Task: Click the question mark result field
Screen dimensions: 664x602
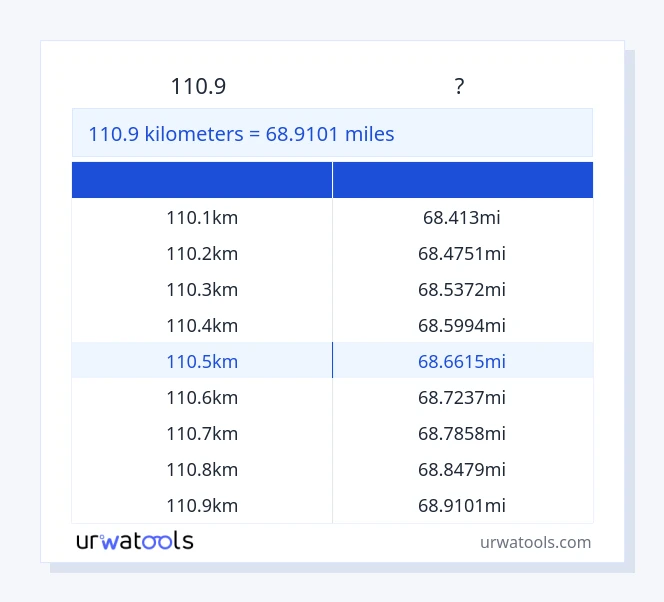Action: coord(459,87)
